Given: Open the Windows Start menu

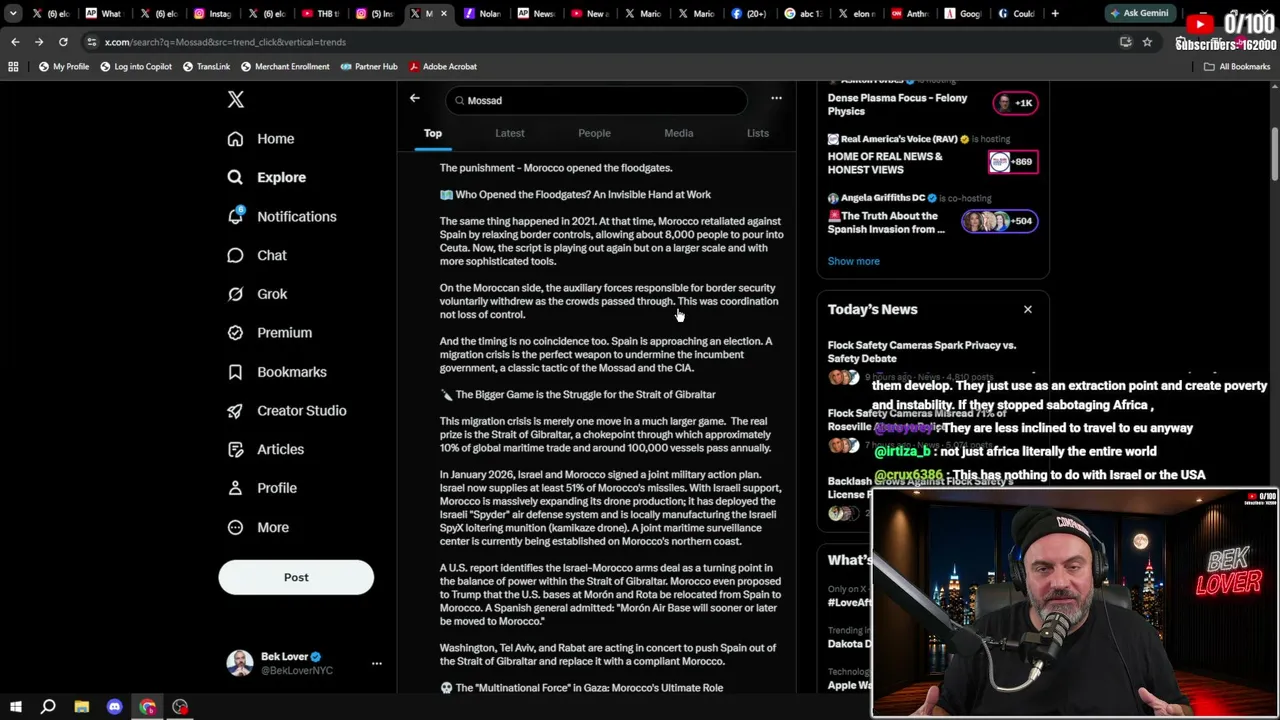Looking at the screenshot, I should click(16, 707).
